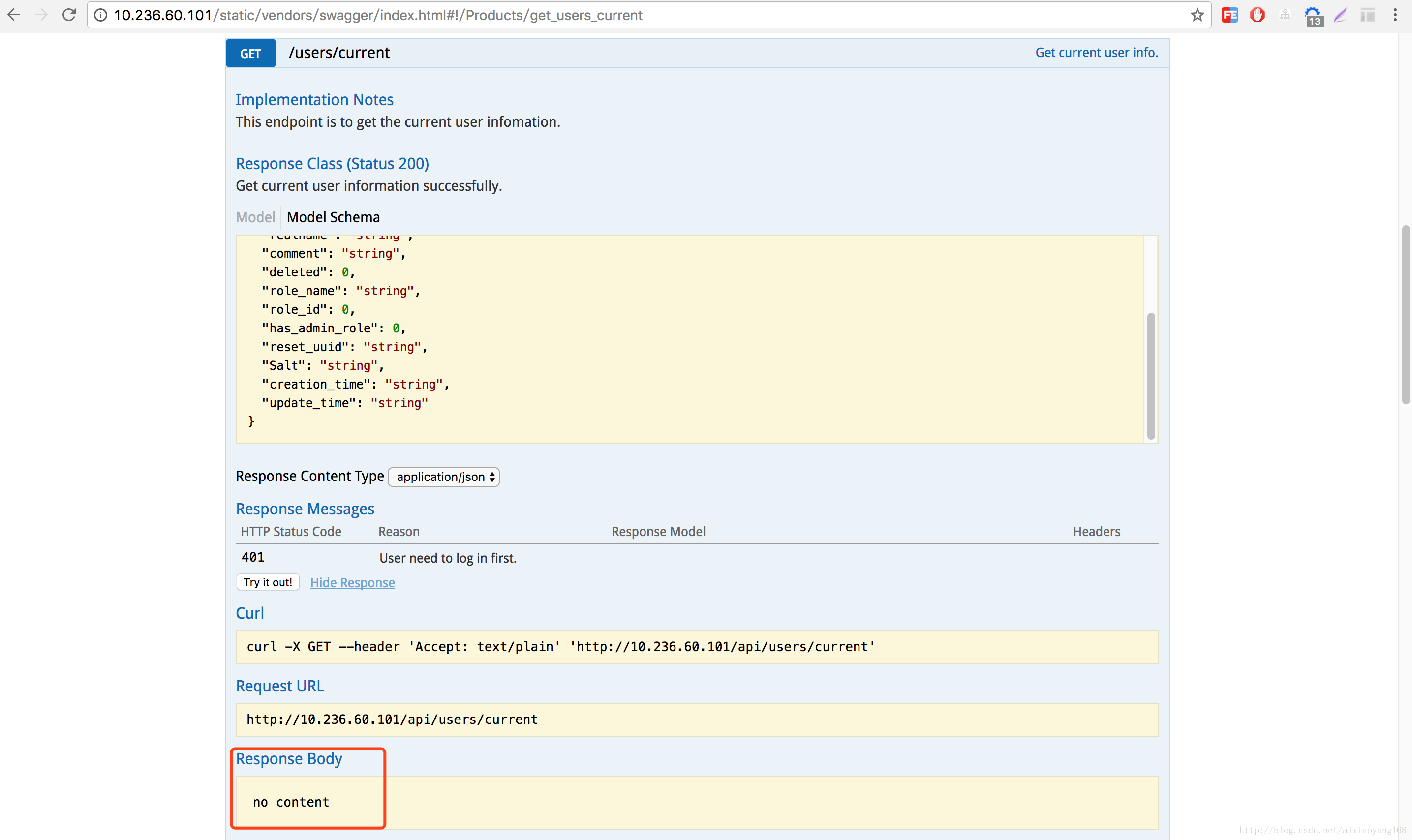Bookmark this page with the star icon
This screenshot has height=840, width=1412.
[x=1197, y=15]
